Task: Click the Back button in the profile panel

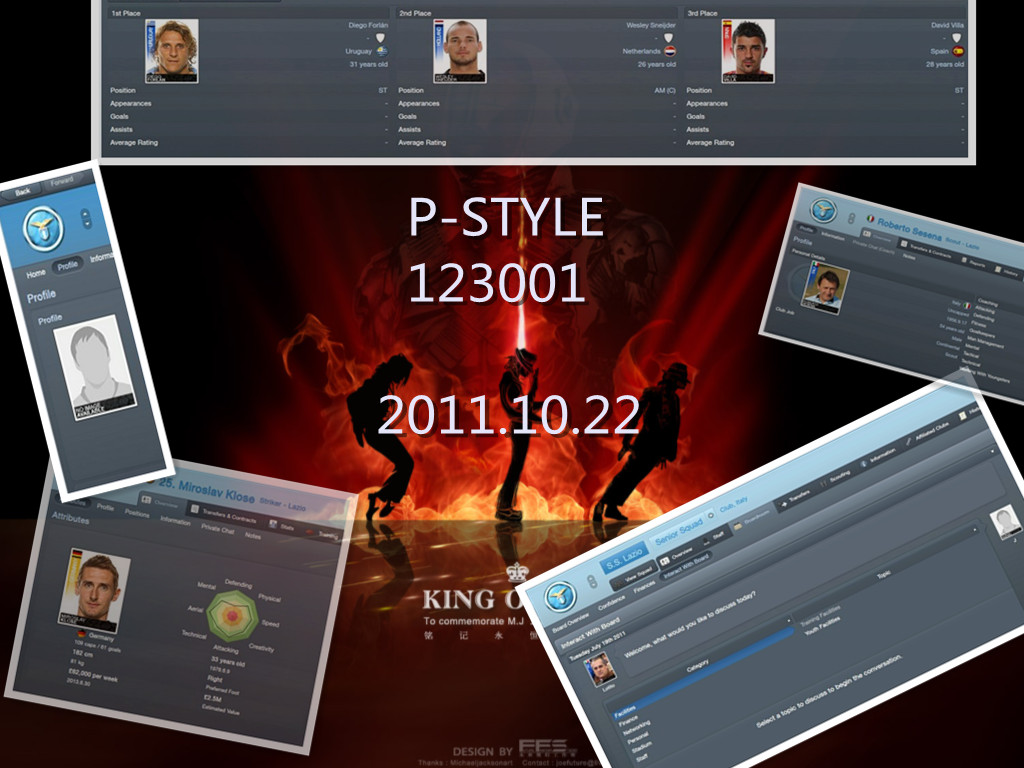Action: 23,192
